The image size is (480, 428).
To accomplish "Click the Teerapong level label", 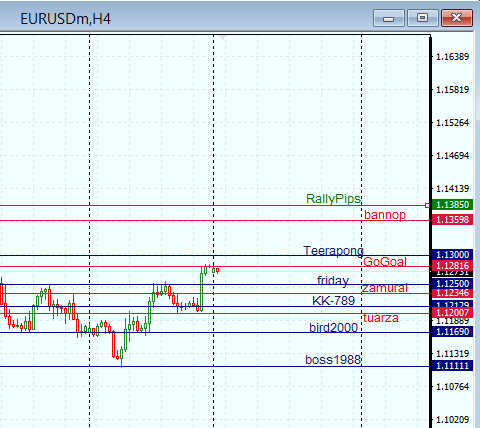I will pyautogui.click(x=333, y=251).
